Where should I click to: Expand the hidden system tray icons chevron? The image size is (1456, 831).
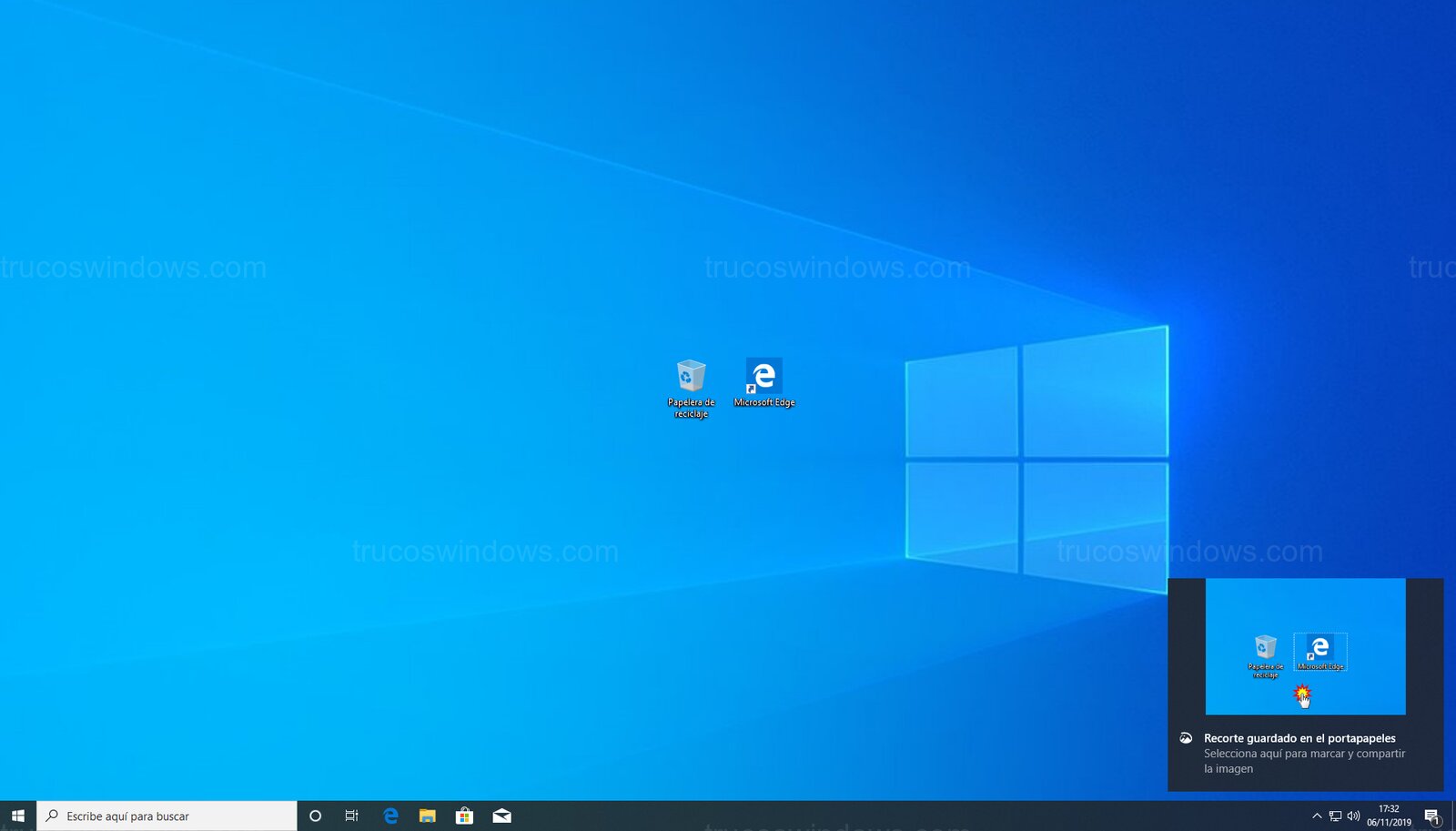pyautogui.click(x=1316, y=816)
